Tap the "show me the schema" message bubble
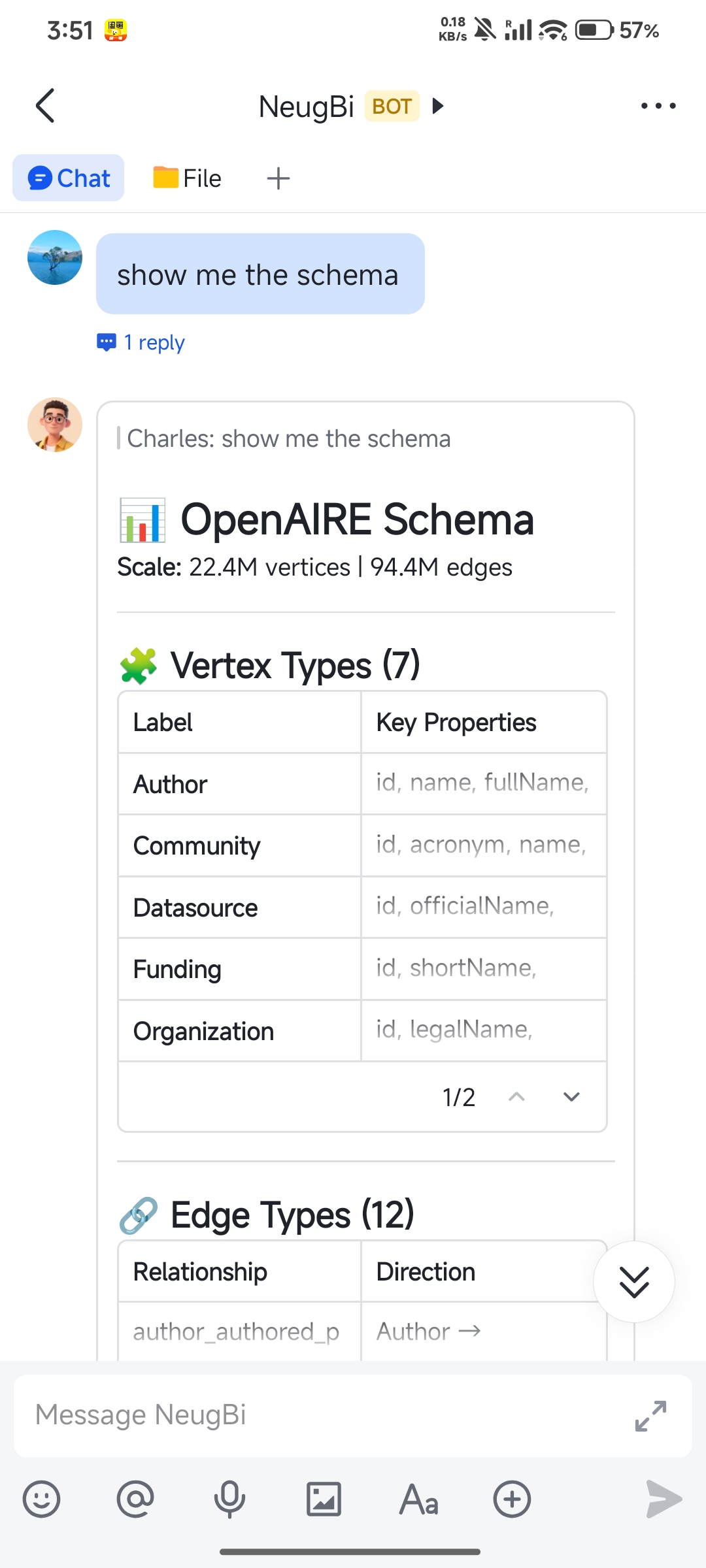This screenshot has width=706, height=1568. [x=260, y=274]
